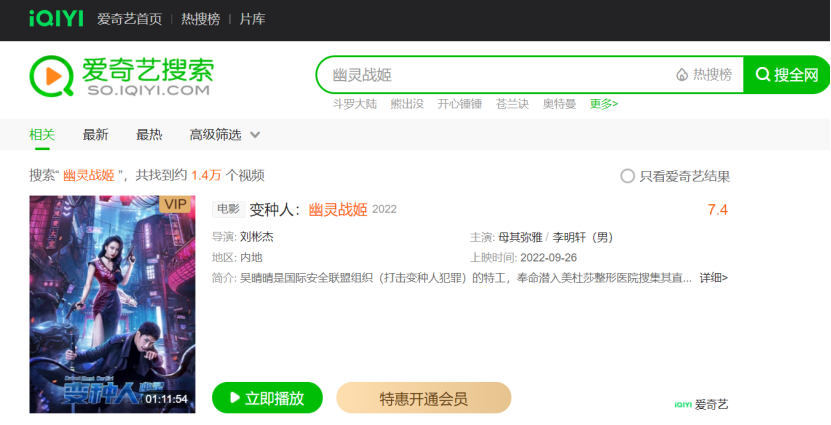Click the 特惠开通会员 button
Image resolution: width=831 pixels, height=425 pixels.
(x=423, y=398)
